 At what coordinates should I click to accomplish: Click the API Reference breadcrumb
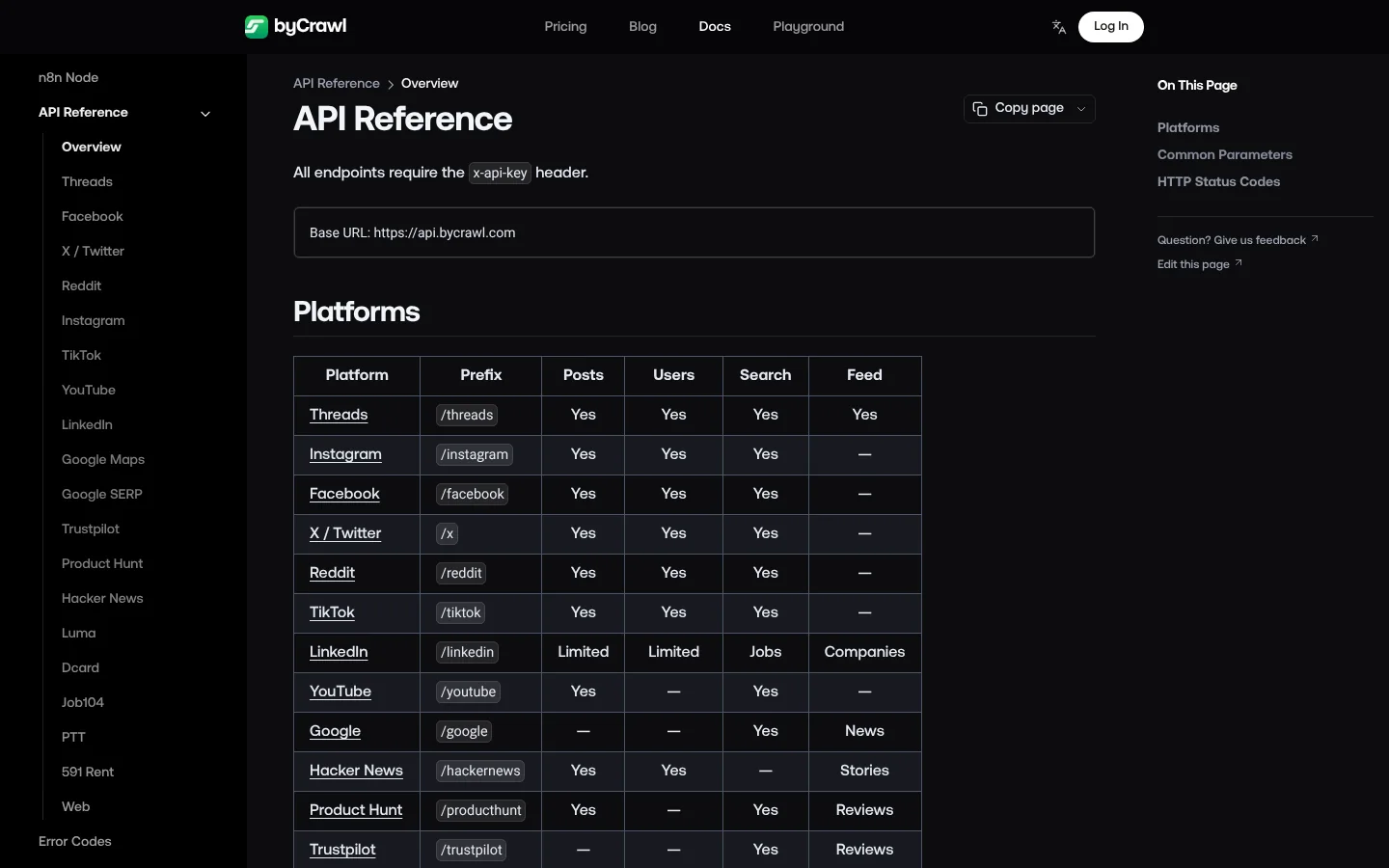tap(337, 84)
